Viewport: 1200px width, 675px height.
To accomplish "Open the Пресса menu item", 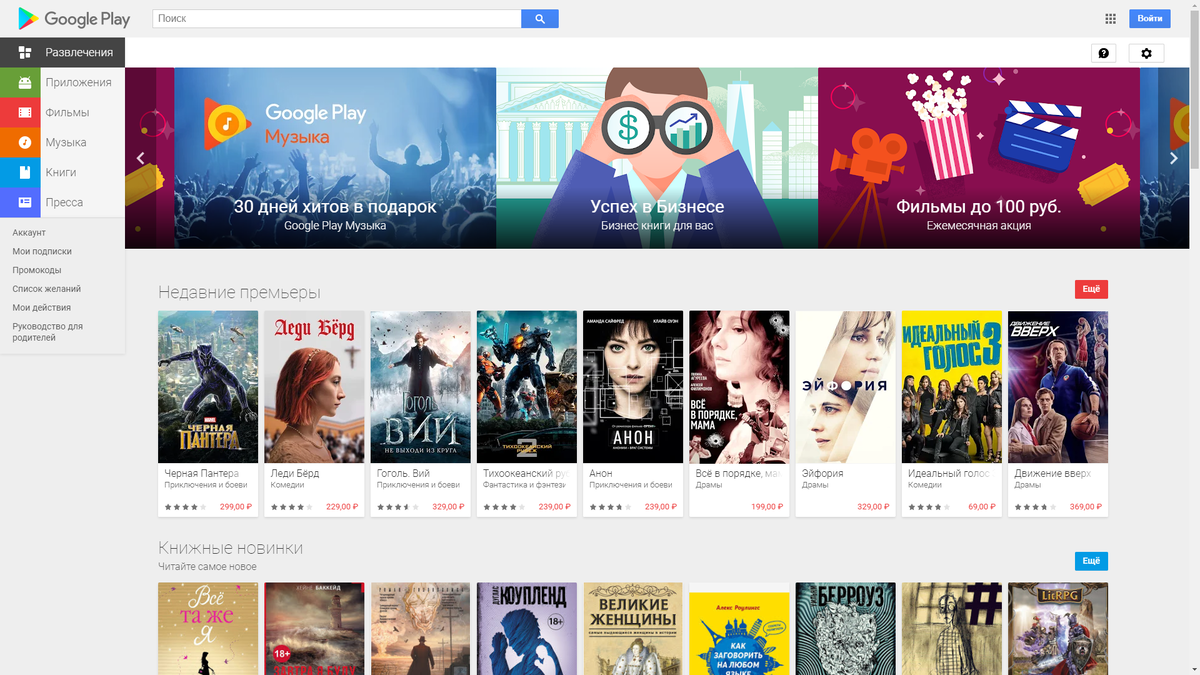I will click(x=64, y=202).
